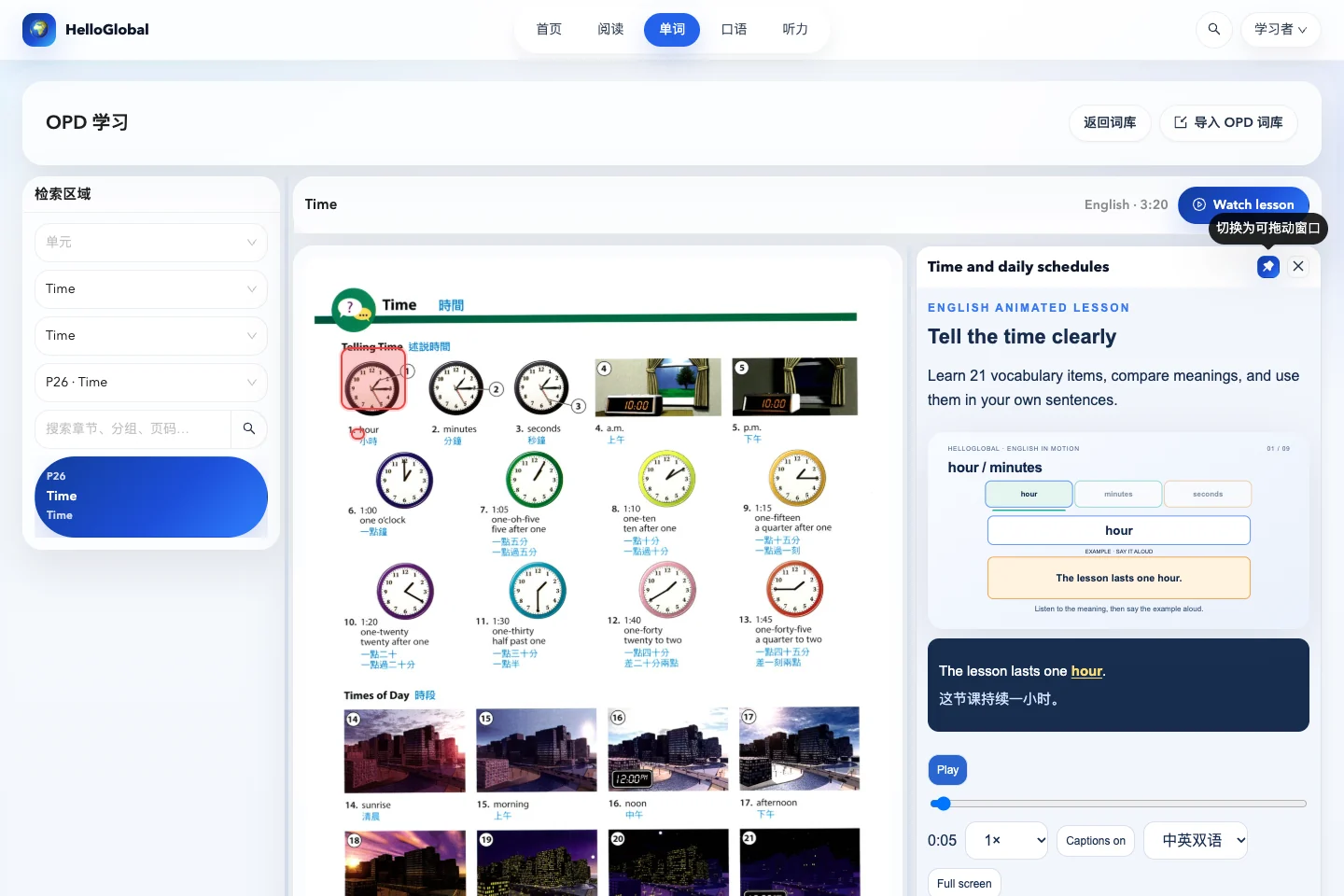
Task: Select the 1:30 half past one clock
Action: point(538,590)
